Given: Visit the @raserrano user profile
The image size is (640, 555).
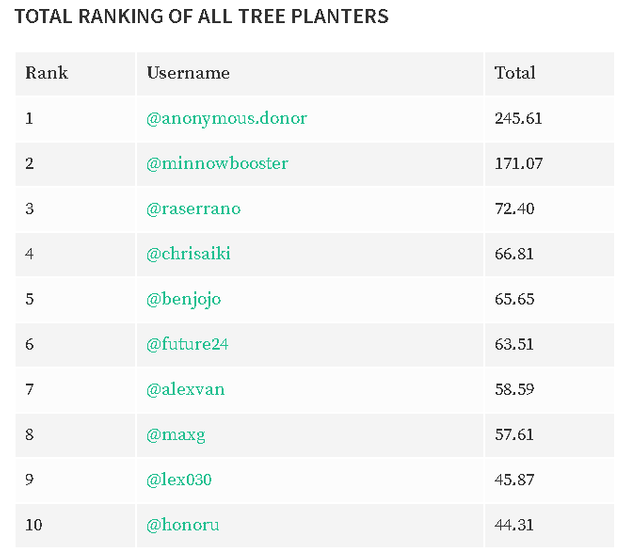Looking at the screenshot, I should point(194,208).
